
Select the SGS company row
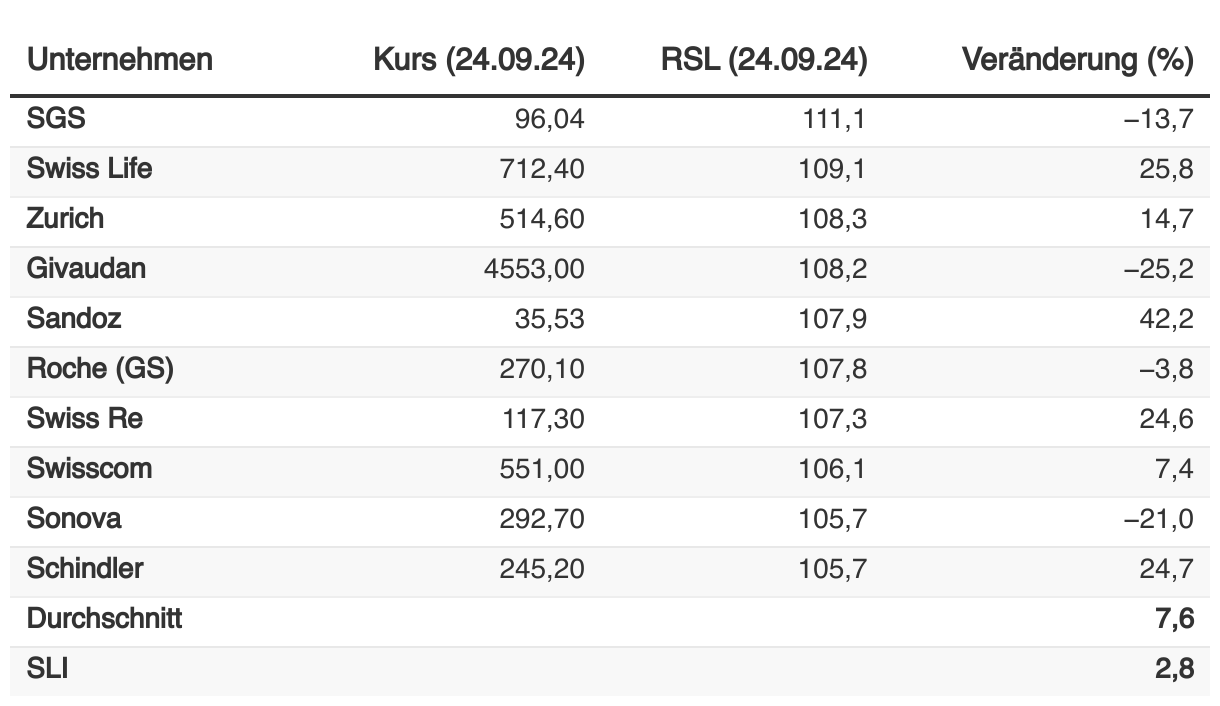click(x=56, y=119)
